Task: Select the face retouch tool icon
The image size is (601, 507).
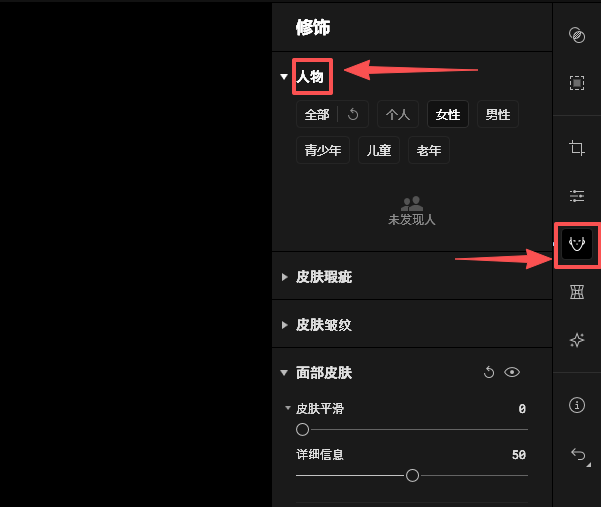Action: coord(577,244)
